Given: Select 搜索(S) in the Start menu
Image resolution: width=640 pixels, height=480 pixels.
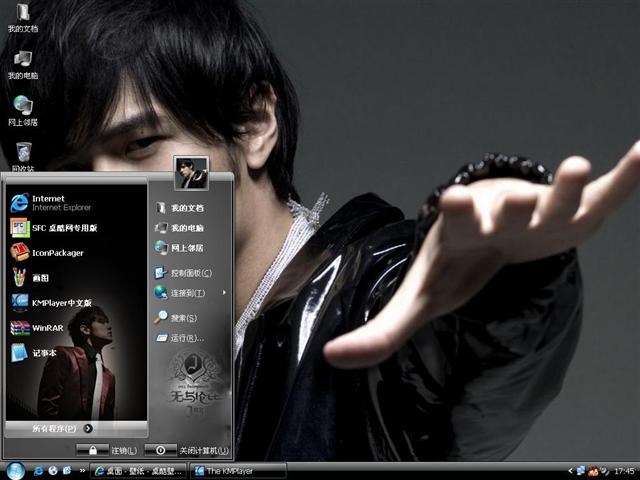Looking at the screenshot, I should pos(180,318).
